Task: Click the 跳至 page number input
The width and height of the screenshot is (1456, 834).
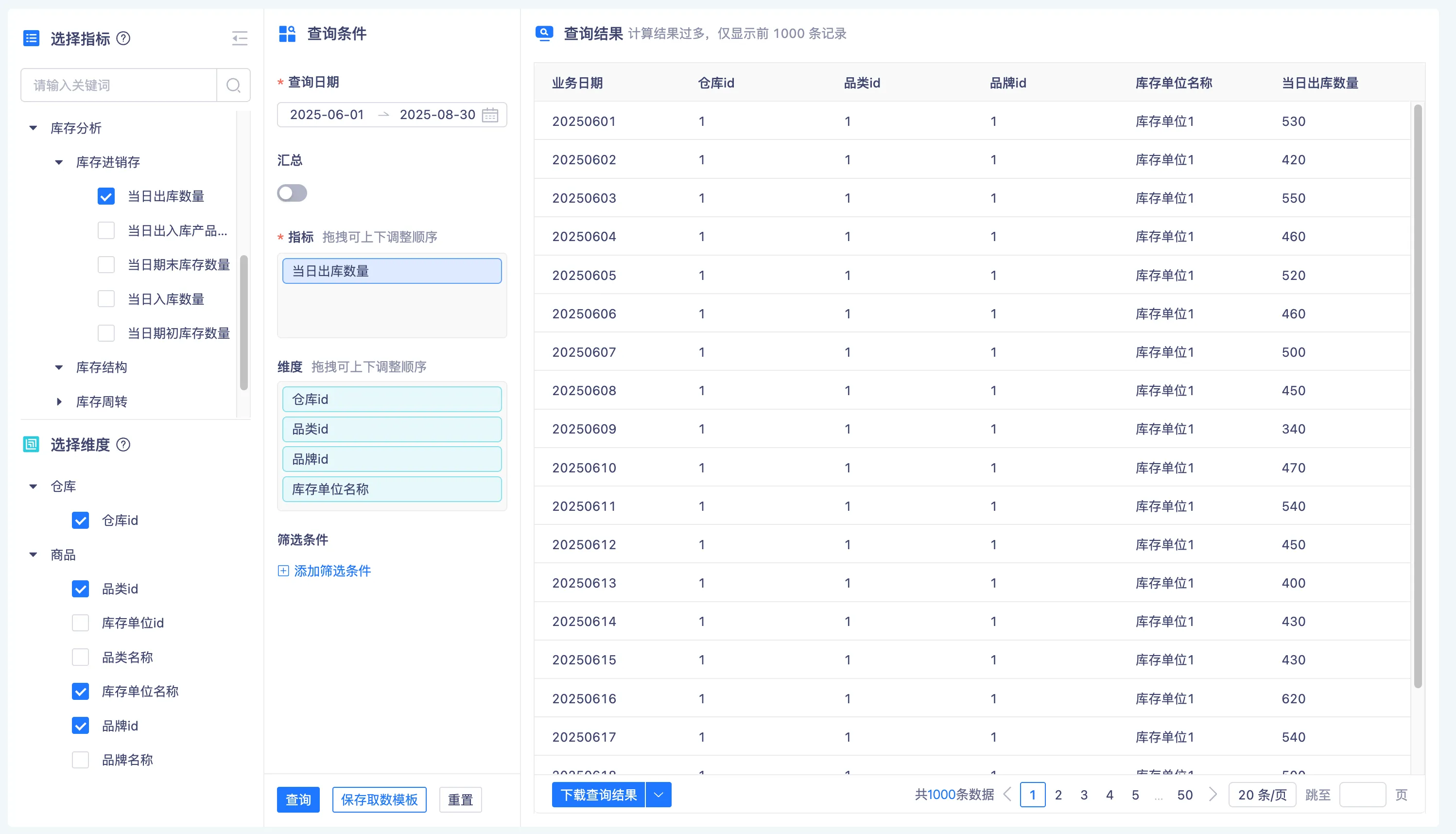Action: (1362, 795)
